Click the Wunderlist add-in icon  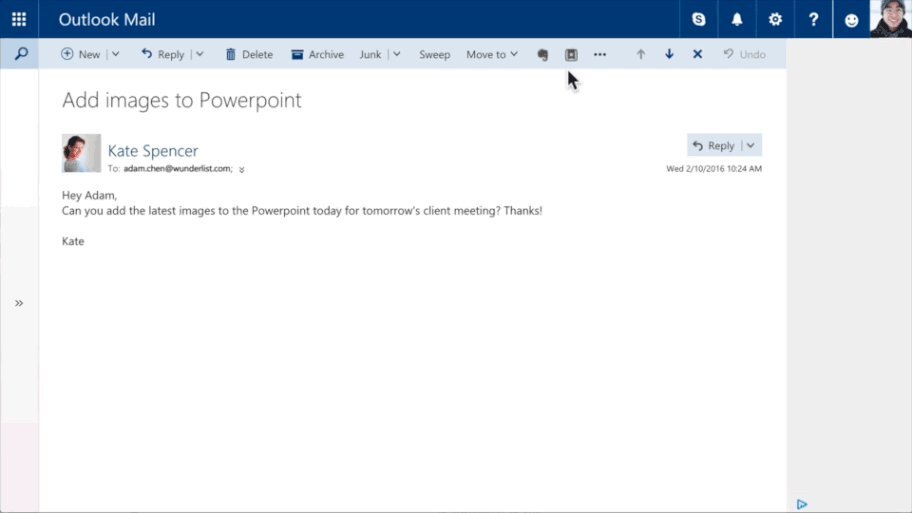[572, 55]
